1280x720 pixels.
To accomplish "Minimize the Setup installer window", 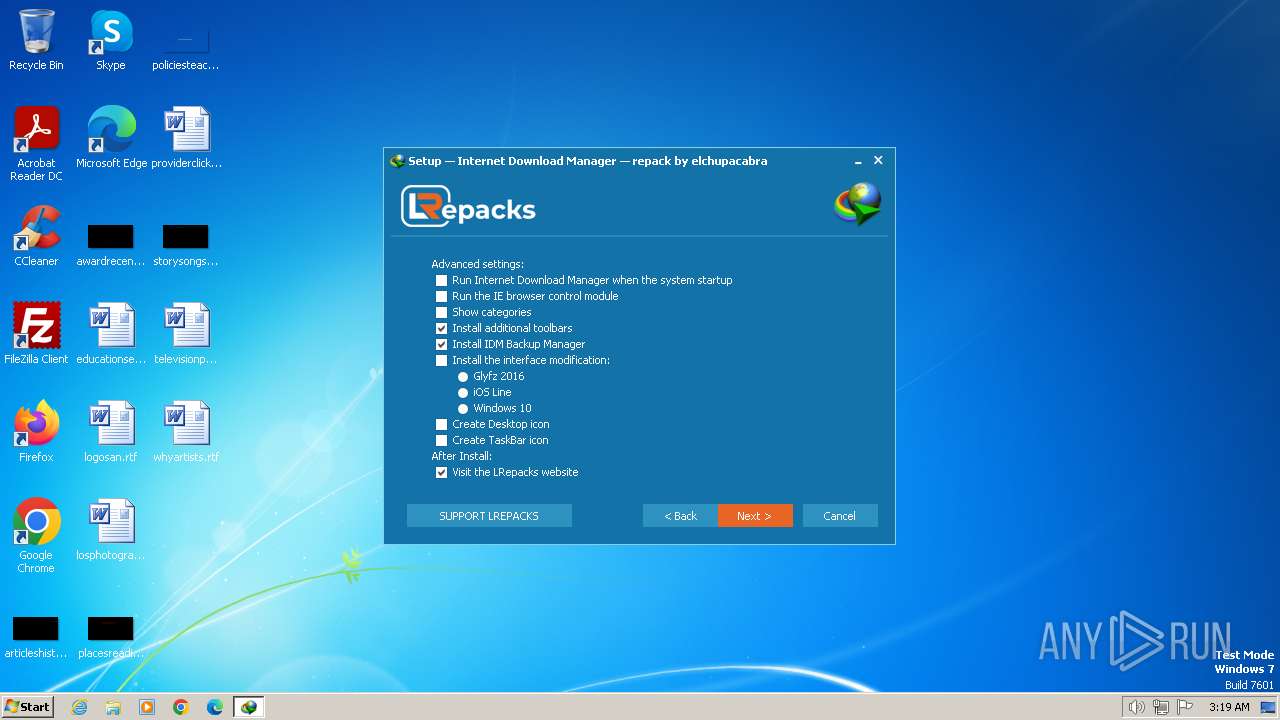I will pyautogui.click(x=858, y=161).
